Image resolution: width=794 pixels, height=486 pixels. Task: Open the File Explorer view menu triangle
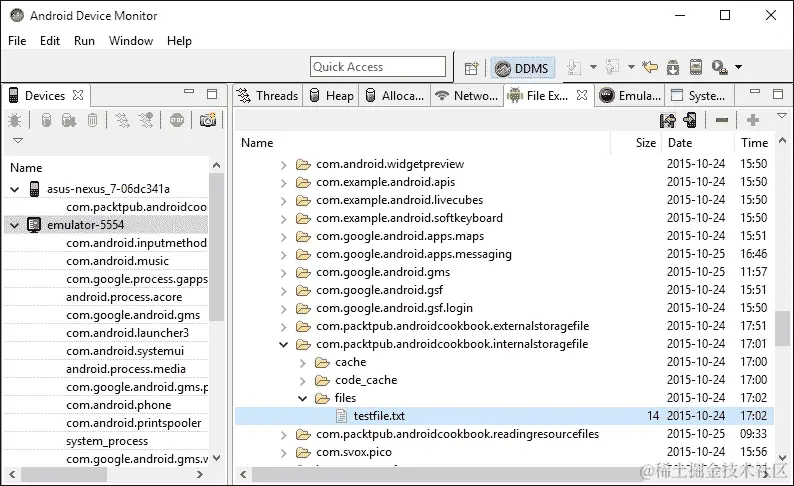coord(782,116)
